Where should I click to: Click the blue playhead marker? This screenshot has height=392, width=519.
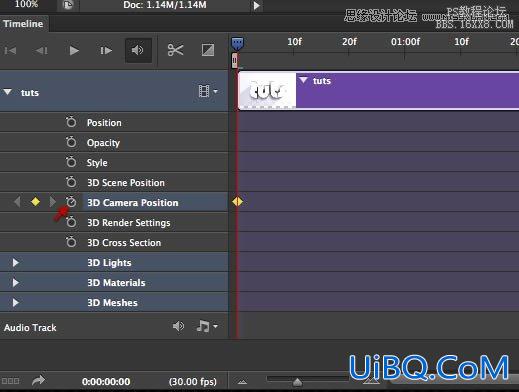click(x=237, y=43)
